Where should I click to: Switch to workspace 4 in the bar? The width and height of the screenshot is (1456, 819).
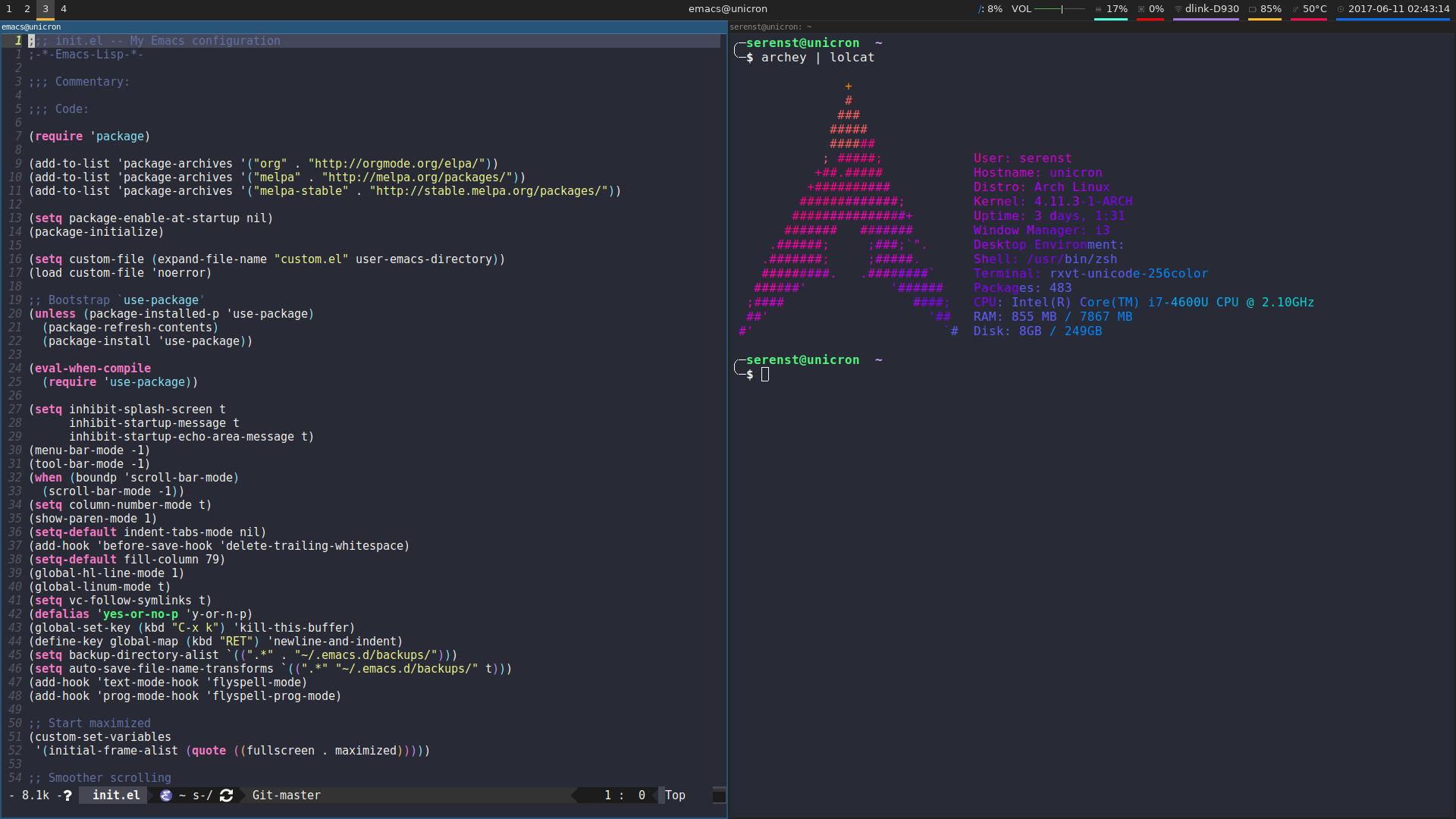64,9
